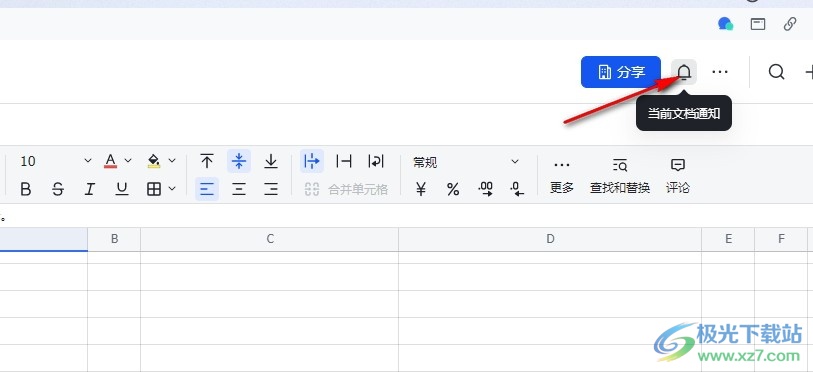813x372 pixels.
Task: Increase decimal places
Action: (x=485, y=189)
